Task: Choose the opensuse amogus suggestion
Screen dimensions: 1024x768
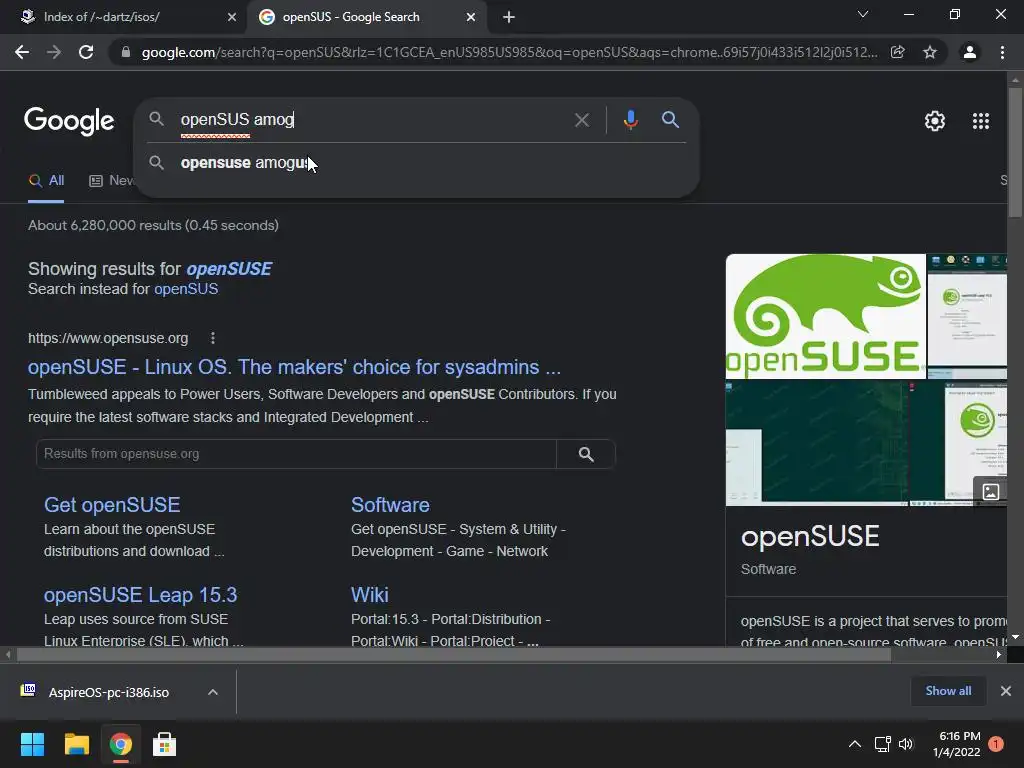Action: (417, 163)
